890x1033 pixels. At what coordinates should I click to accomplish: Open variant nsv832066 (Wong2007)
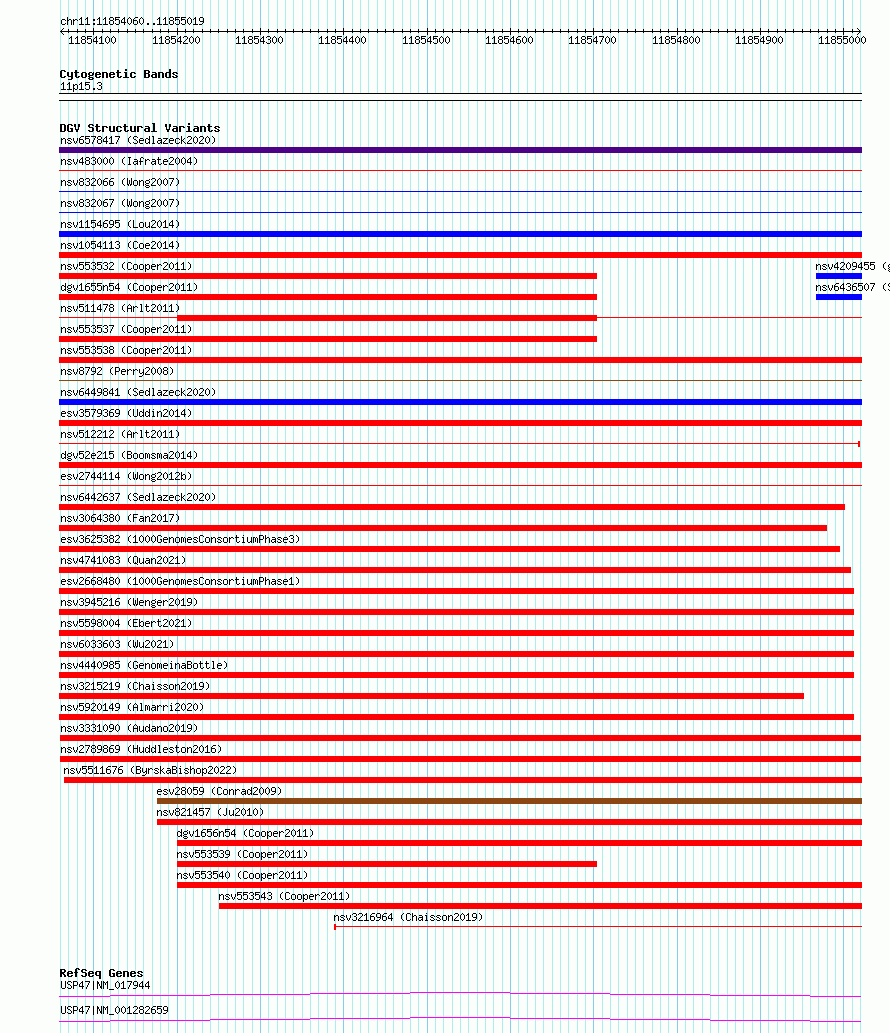coord(120,182)
